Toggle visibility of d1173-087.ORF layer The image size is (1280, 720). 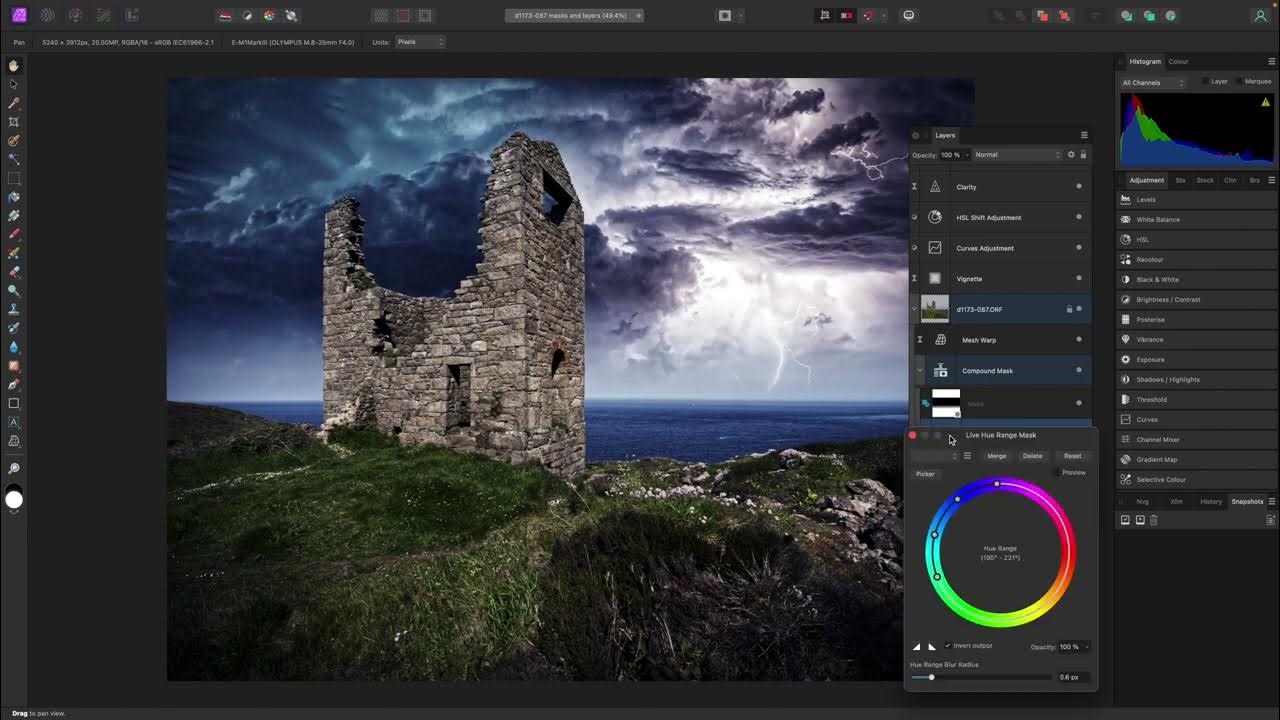pyautogui.click(x=1078, y=309)
